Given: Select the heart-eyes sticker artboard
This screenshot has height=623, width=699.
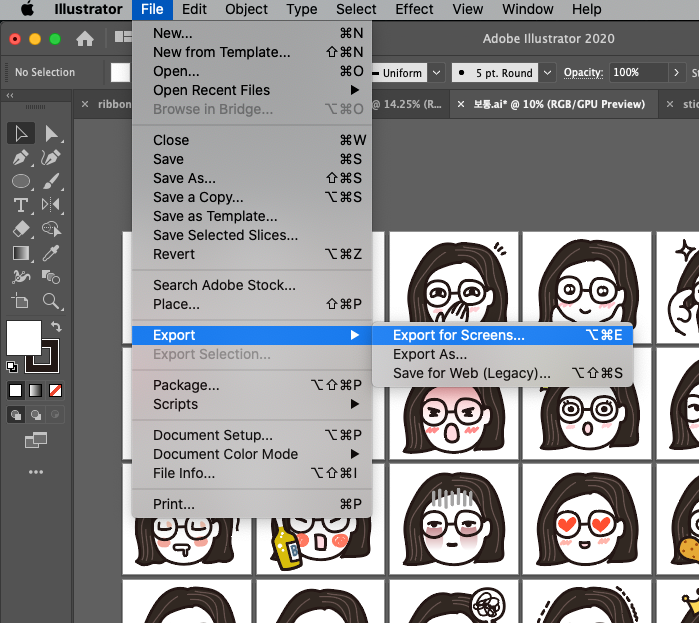Looking at the screenshot, I should point(587,519).
